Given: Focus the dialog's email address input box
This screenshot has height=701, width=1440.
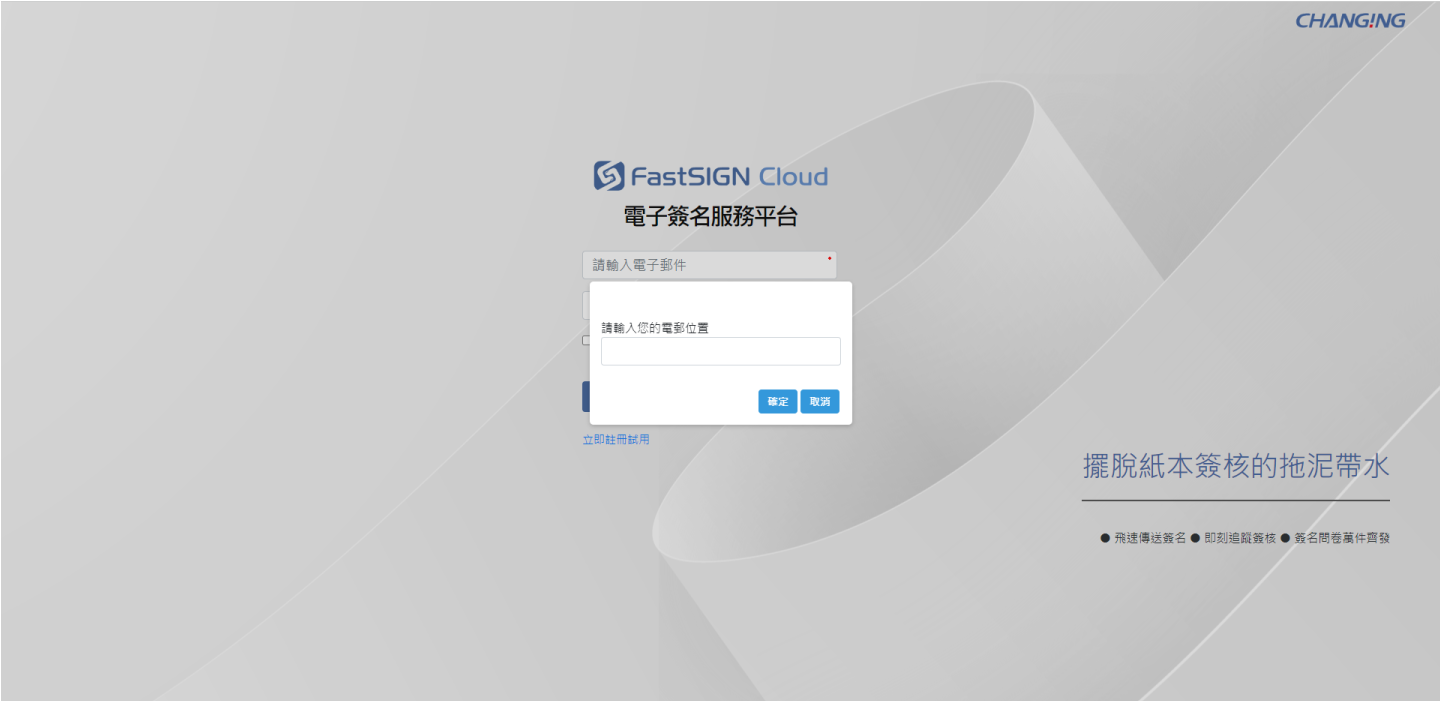Looking at the screenshot, I should pos(720,351).
